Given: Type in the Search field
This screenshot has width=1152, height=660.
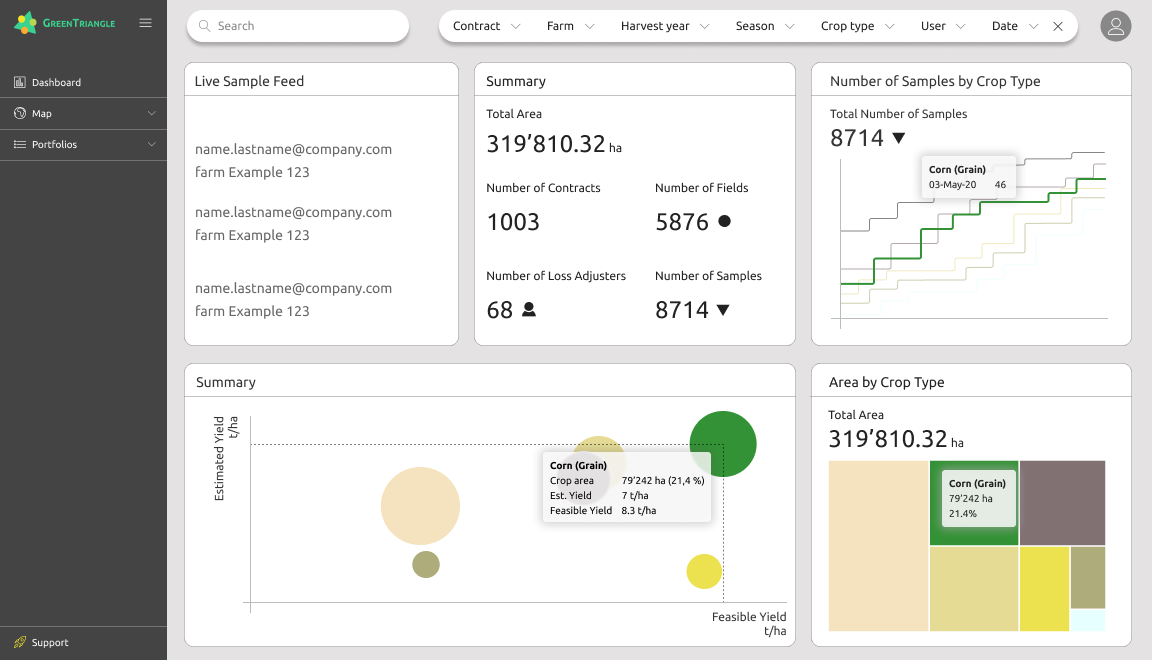Looking at the screenshot, I should coord(305,26).
